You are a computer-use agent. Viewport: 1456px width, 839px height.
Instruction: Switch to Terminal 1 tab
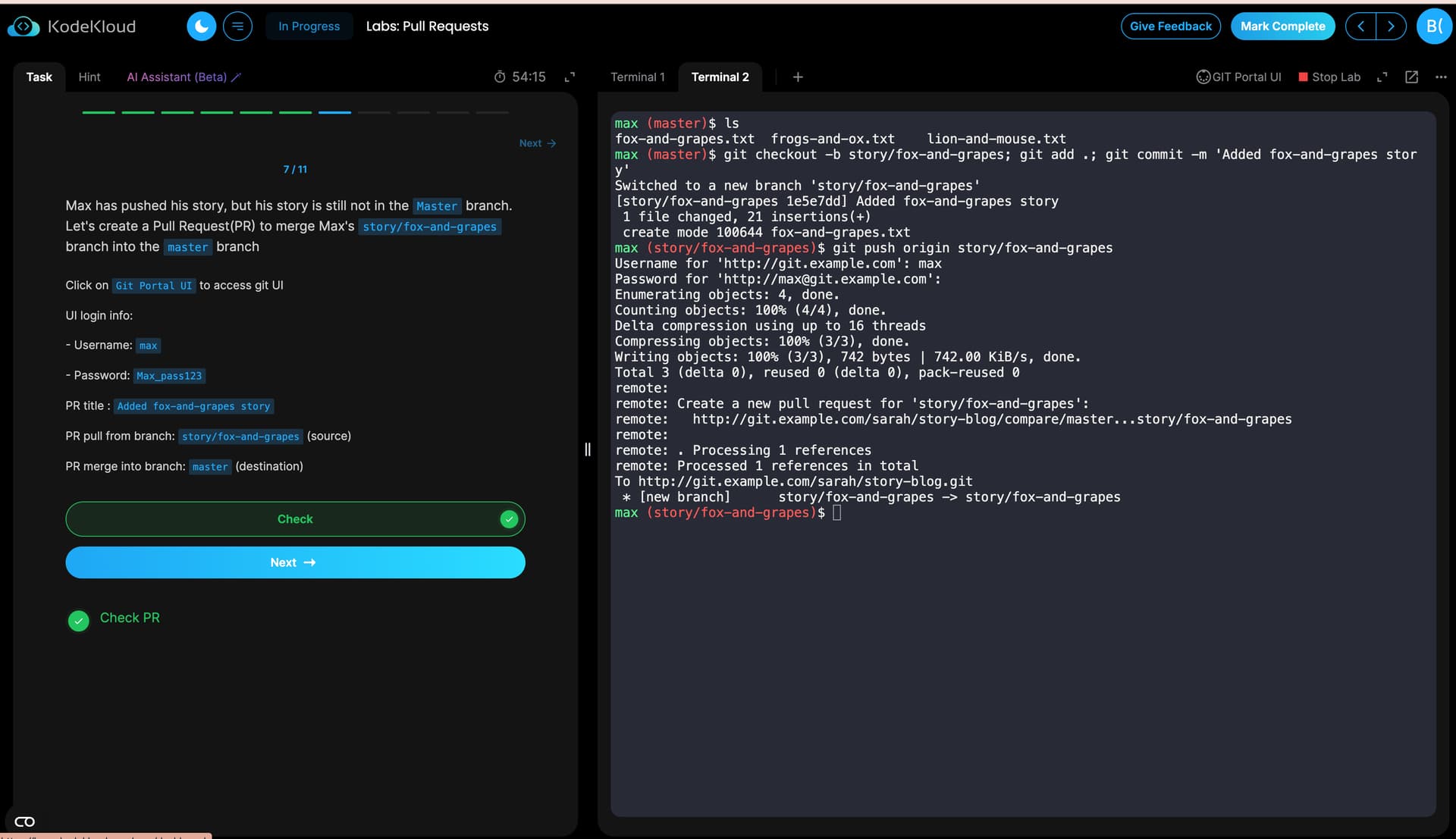637,77
